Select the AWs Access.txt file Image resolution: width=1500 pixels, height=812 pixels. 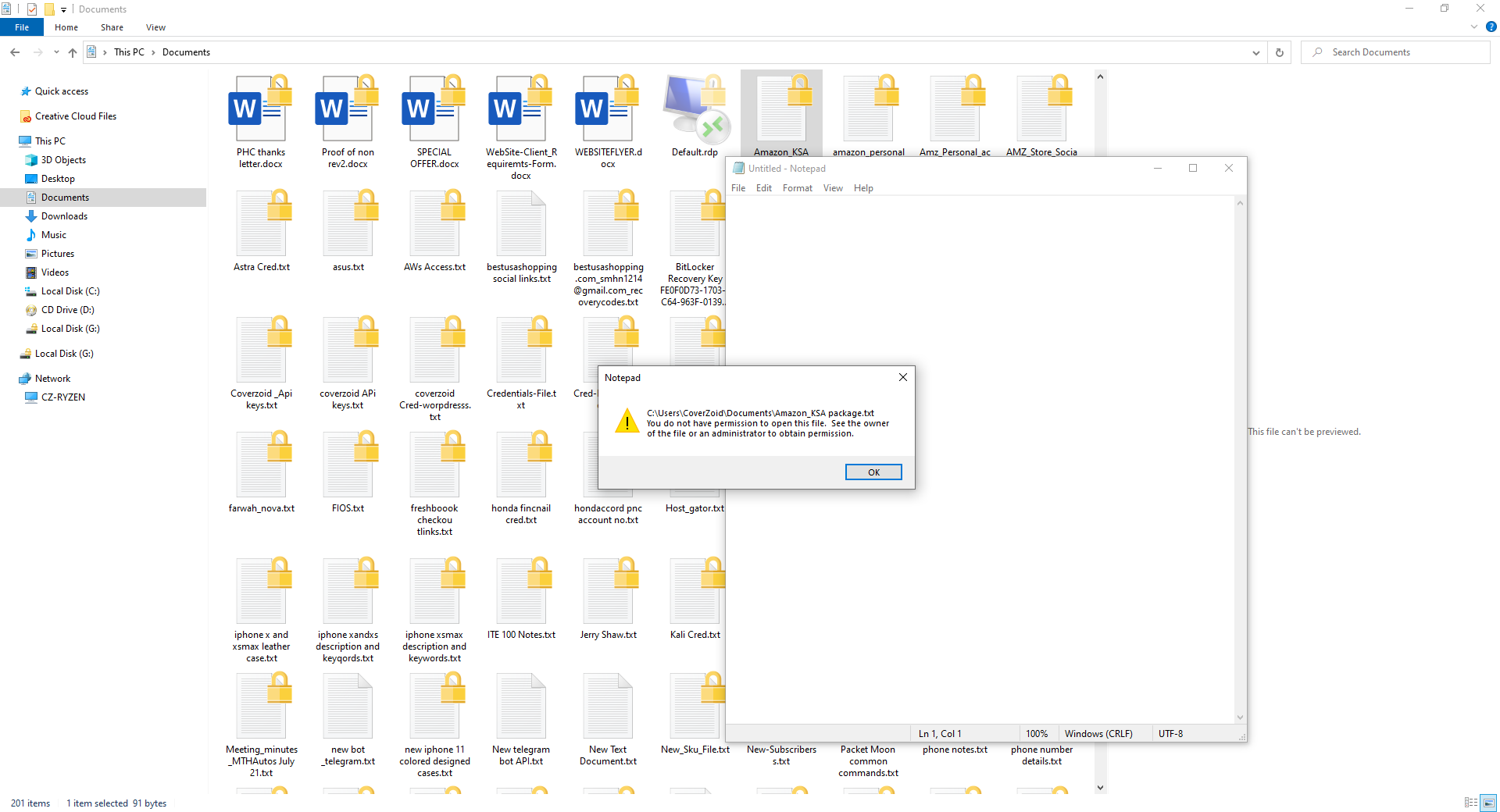434,231
